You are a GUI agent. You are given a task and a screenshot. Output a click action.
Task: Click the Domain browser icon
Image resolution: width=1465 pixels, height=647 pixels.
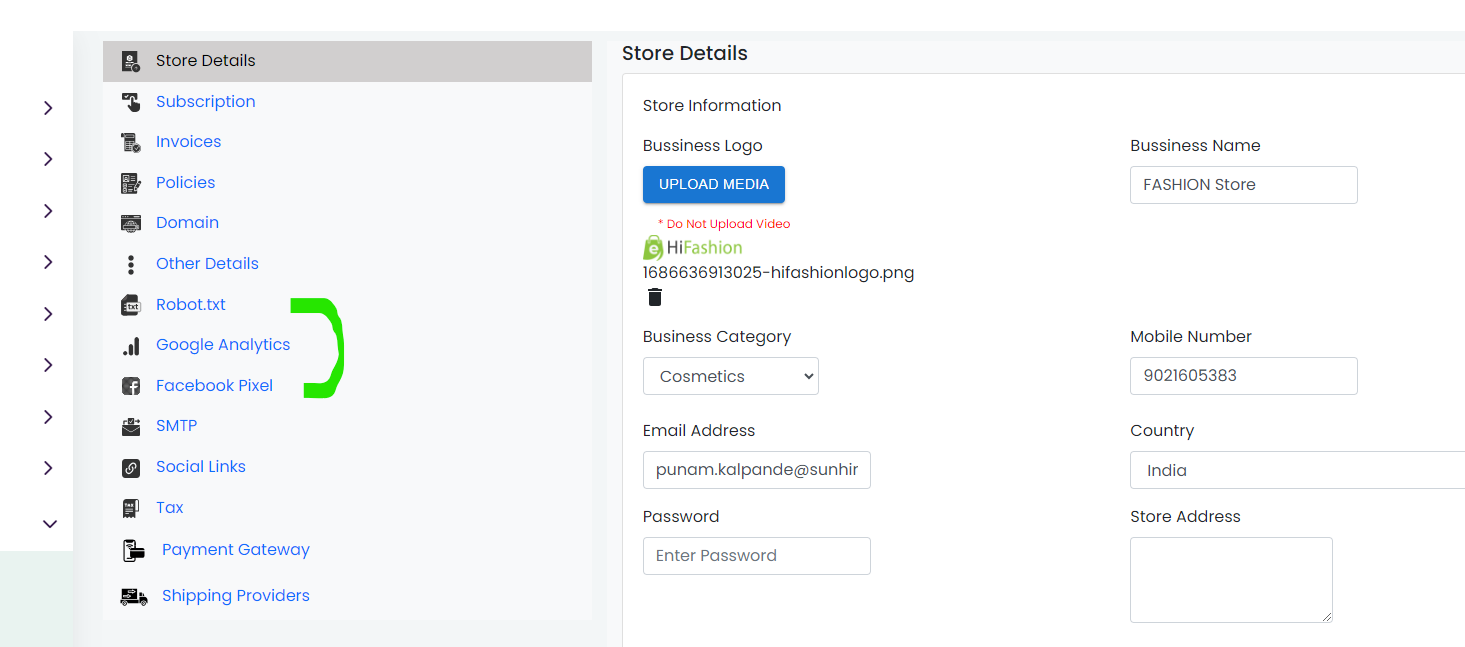click(131, 223)
